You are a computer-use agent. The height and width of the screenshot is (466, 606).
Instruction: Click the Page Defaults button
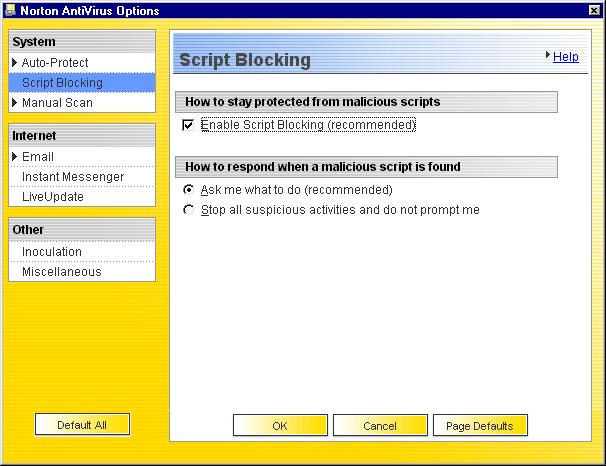(479, 426)
